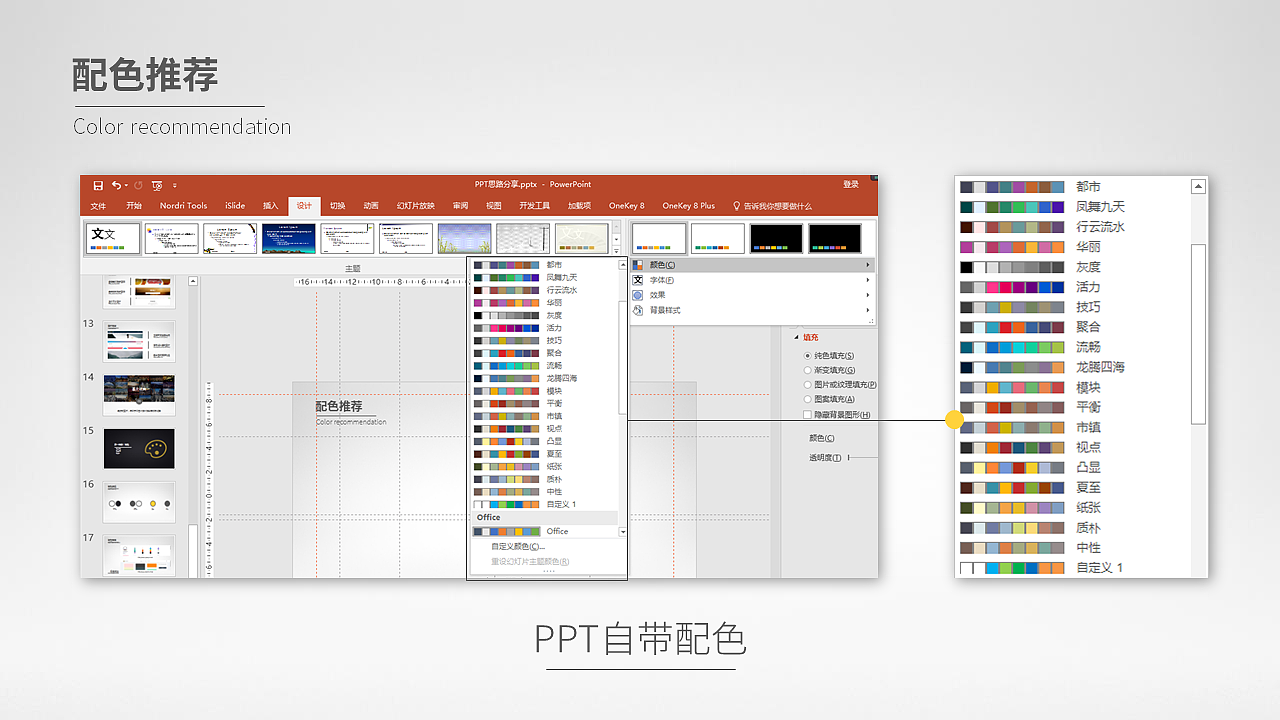Click the 效果 (Effects) icon in variants menu
This screenshot has height=720, width=1280.
point(637,295)
